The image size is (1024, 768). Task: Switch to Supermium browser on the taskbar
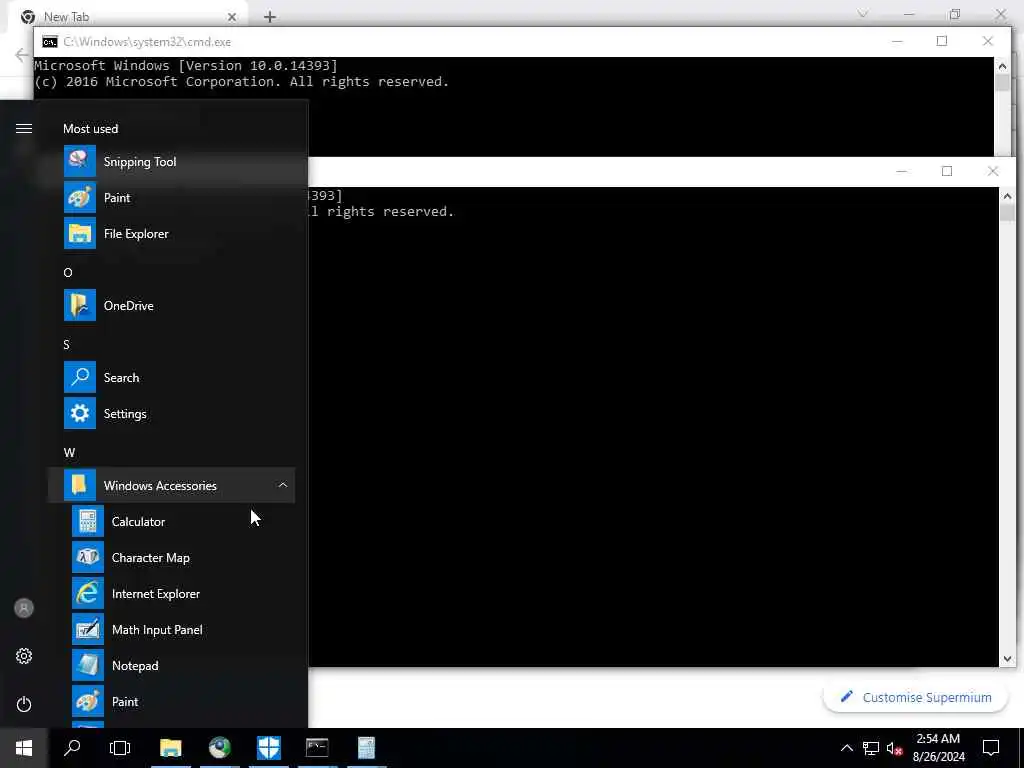[219, 748]
